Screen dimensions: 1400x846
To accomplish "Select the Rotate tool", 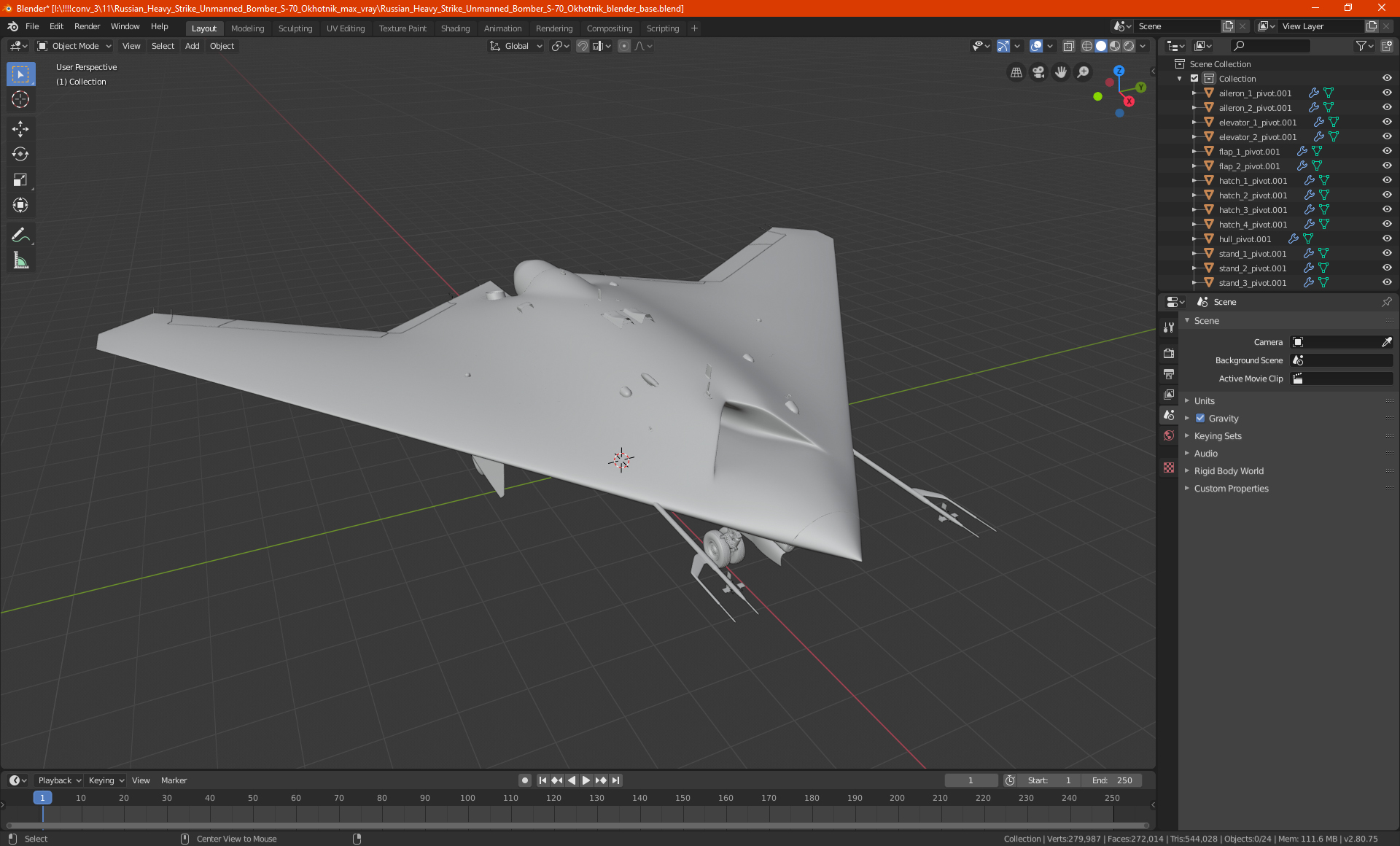I will 20,154.
